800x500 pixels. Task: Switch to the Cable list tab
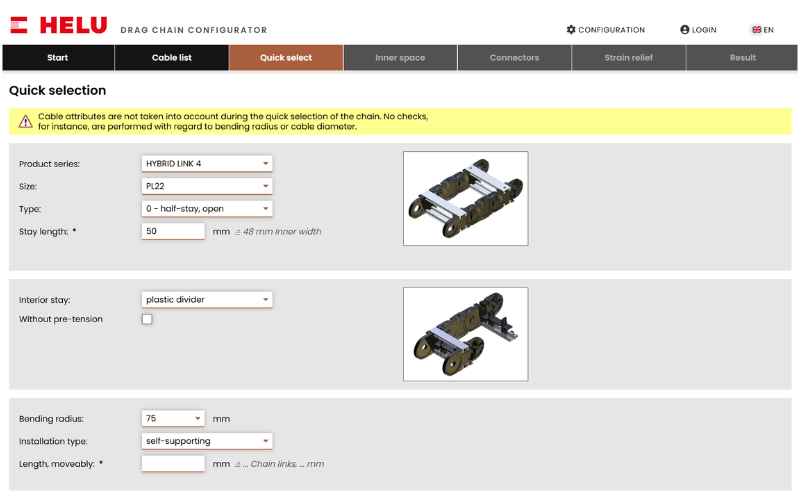pyautogui.click(x=171, y=58)
